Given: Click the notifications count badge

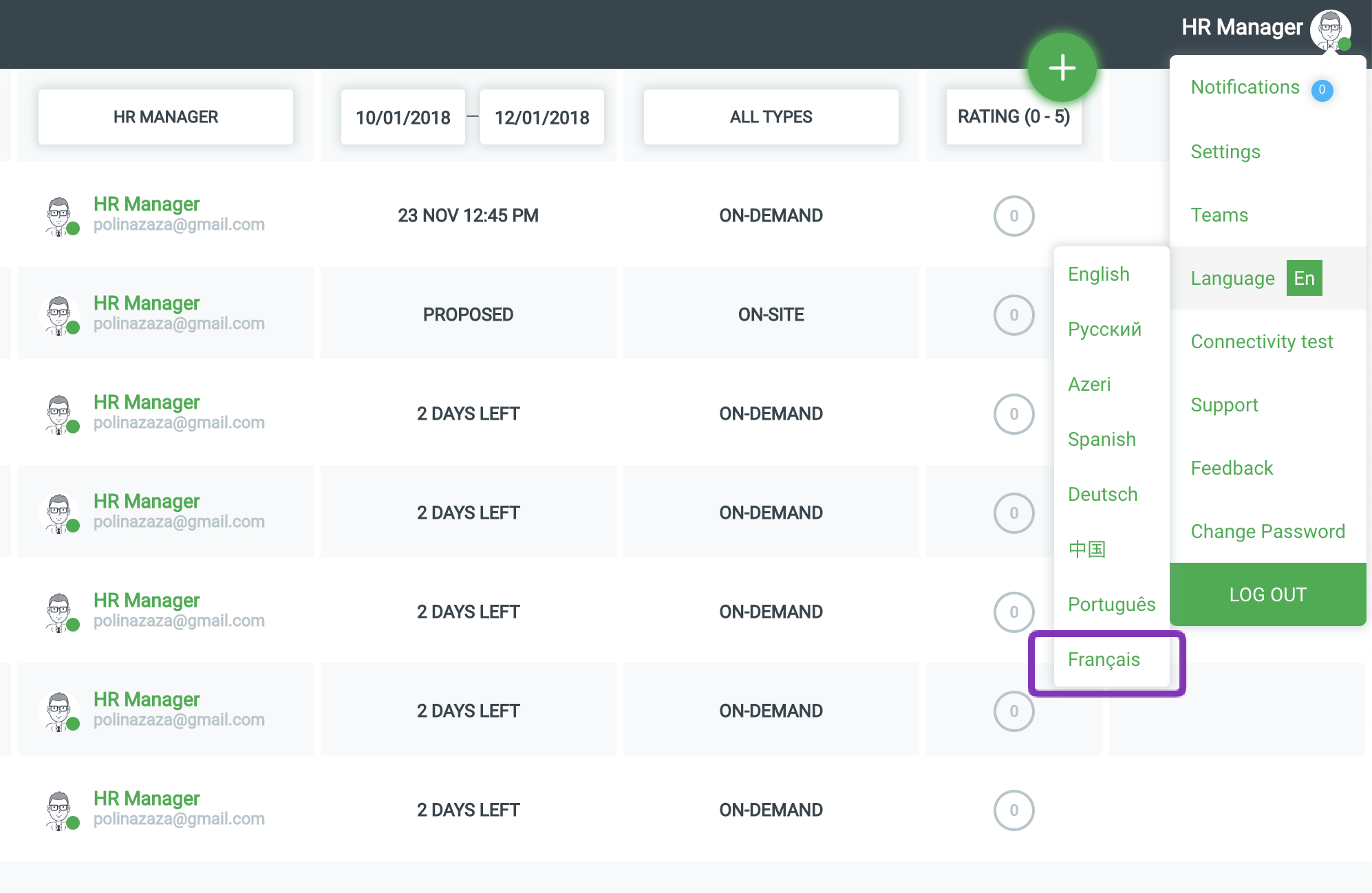Looking at the screenshot, I should click(x=1322, y=89).
